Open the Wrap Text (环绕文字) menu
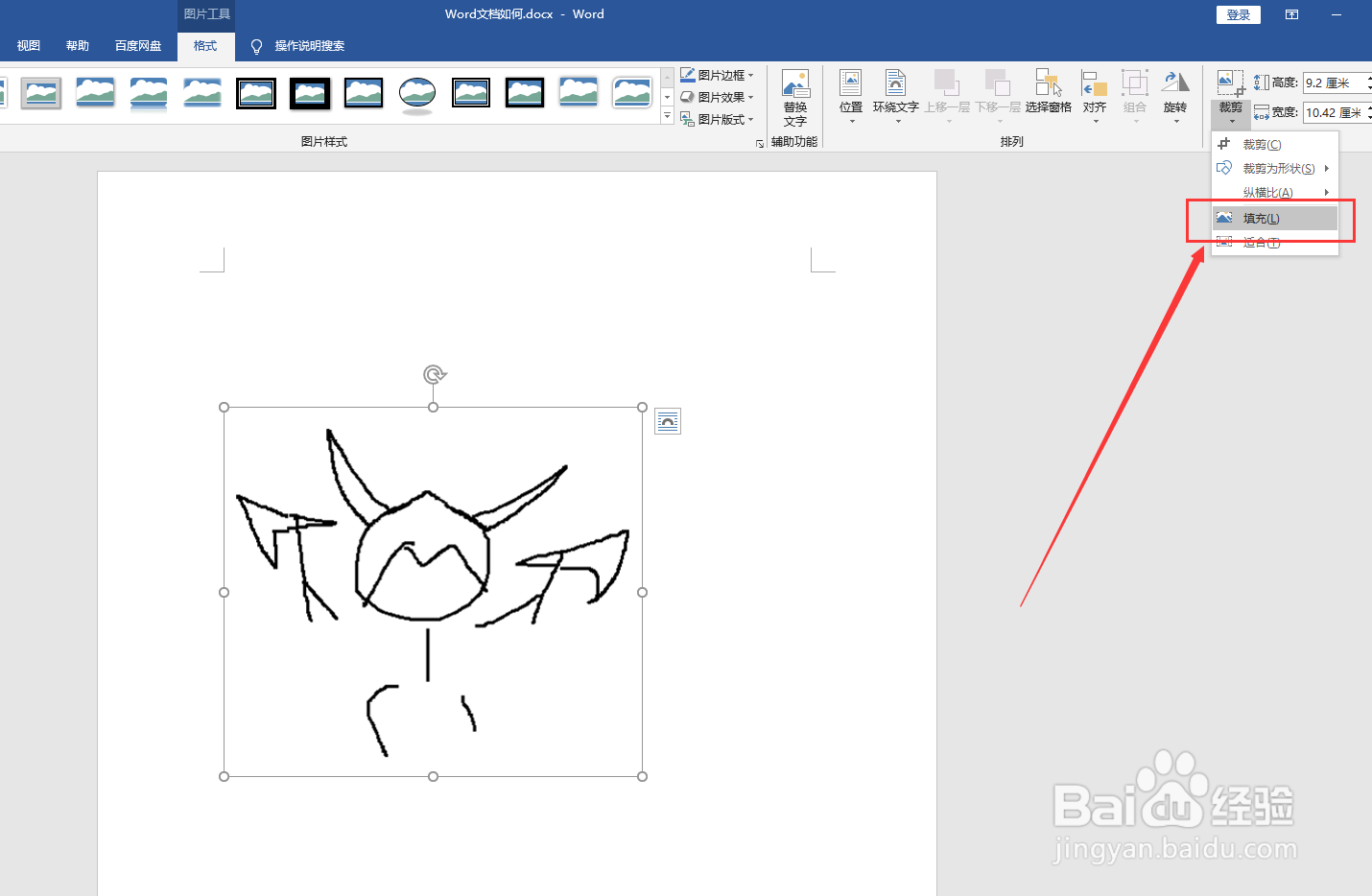 [895, 96]
